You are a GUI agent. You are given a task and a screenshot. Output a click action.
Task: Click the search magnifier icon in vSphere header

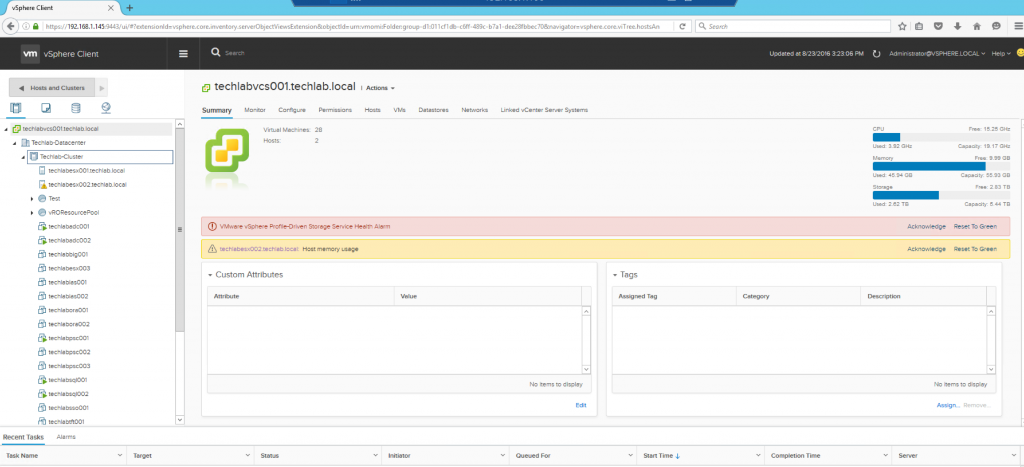[216, 52]
